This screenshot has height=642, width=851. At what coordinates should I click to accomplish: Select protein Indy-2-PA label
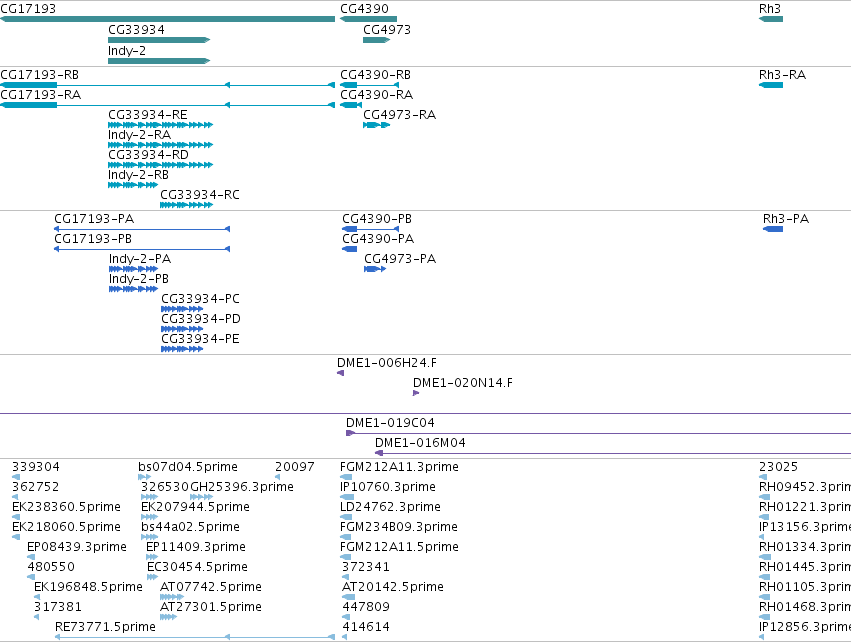coord(140,259)
